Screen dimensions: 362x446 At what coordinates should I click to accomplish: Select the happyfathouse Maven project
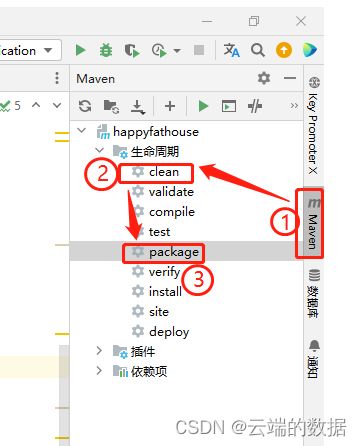(156, 132)
